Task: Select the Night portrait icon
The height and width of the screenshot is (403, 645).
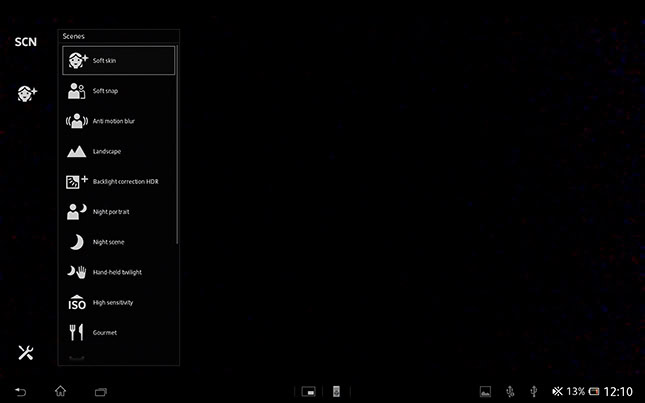Action: tap(77, 212)
